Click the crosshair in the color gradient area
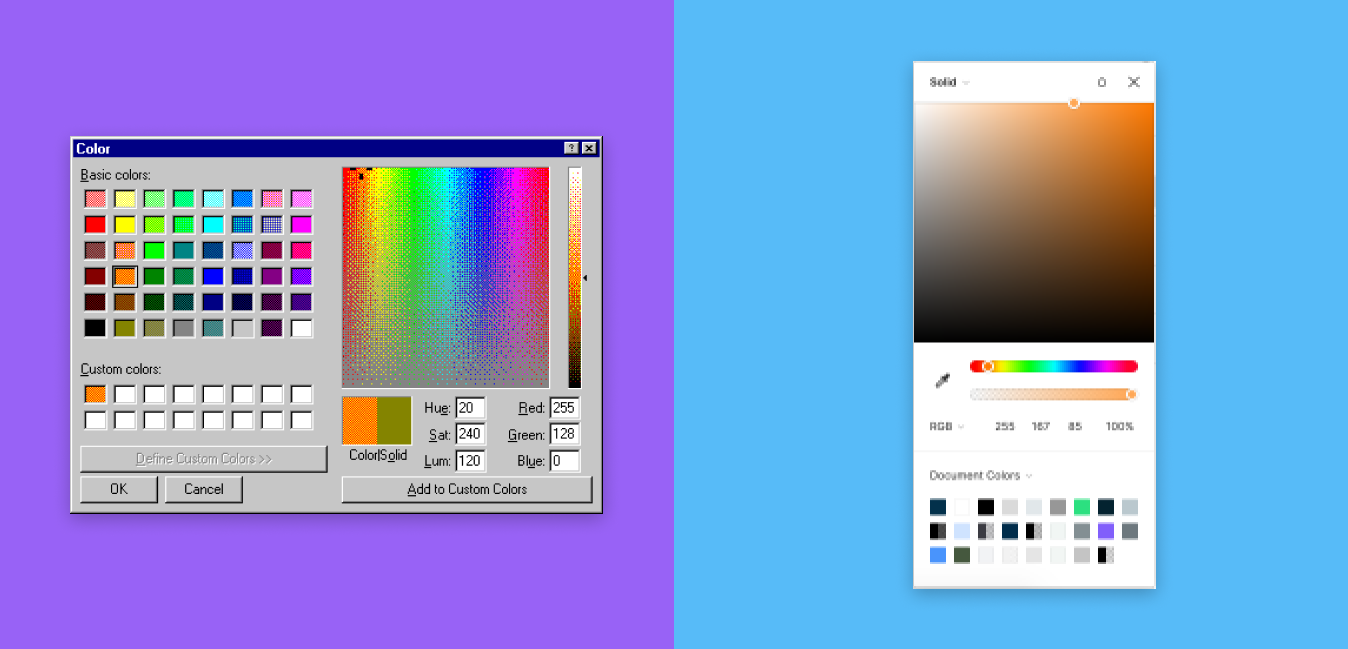The height and width of the screenshot is (649, 1348). coord(362,174)
